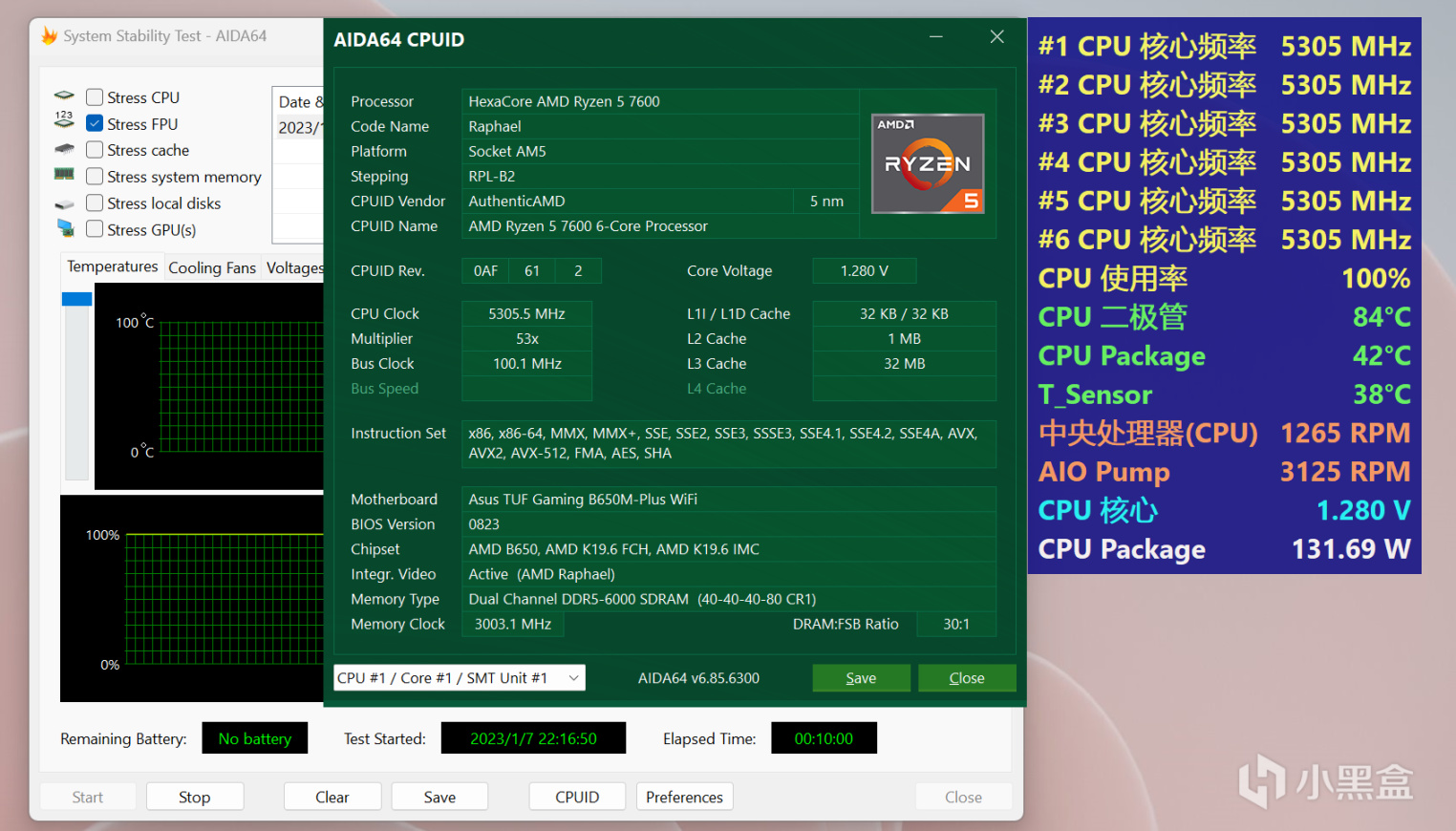Click the green Close button in CPUID dialog
Screen dimensions: 1456x831
[967, 678]
